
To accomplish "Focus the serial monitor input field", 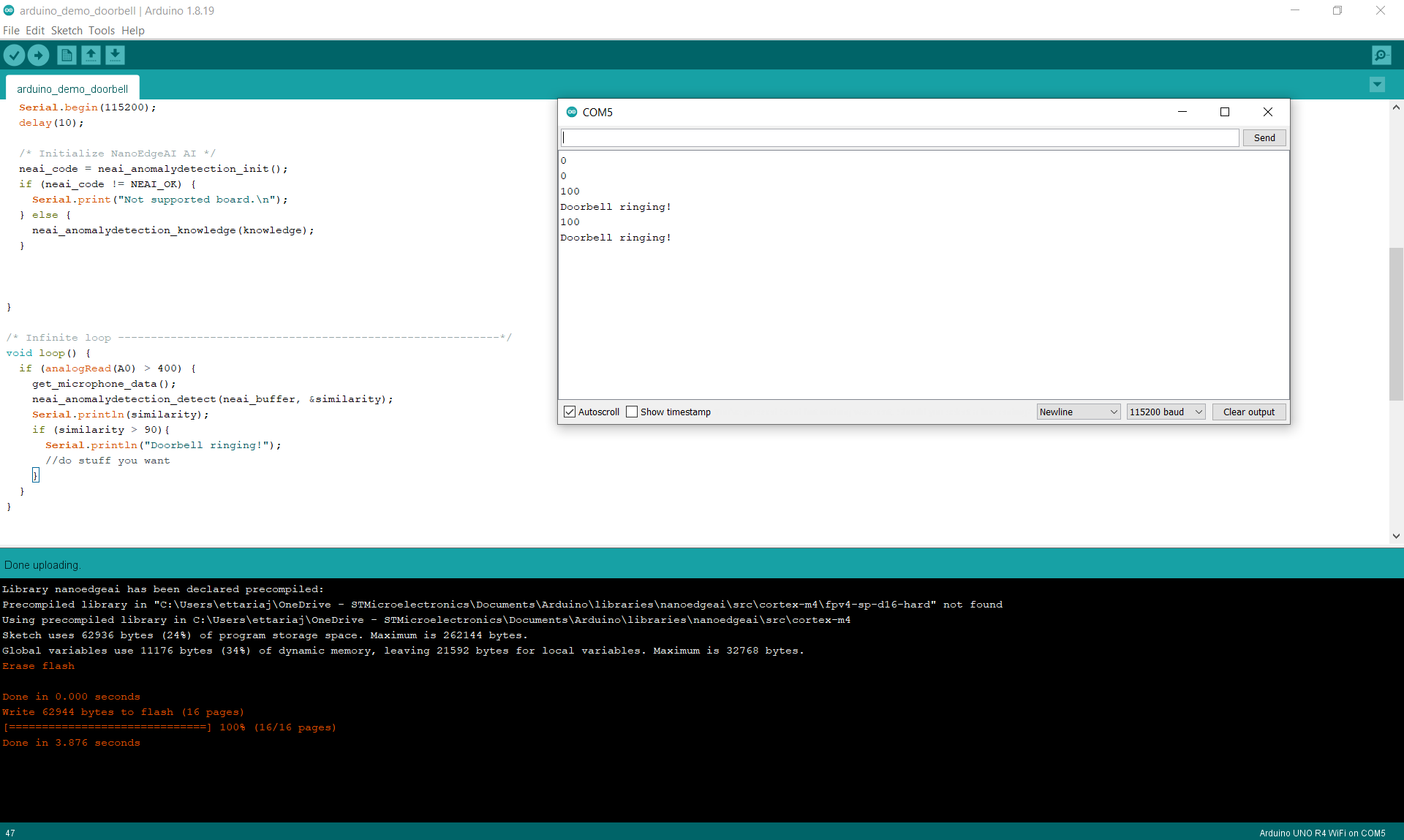I will coord(900,137).
